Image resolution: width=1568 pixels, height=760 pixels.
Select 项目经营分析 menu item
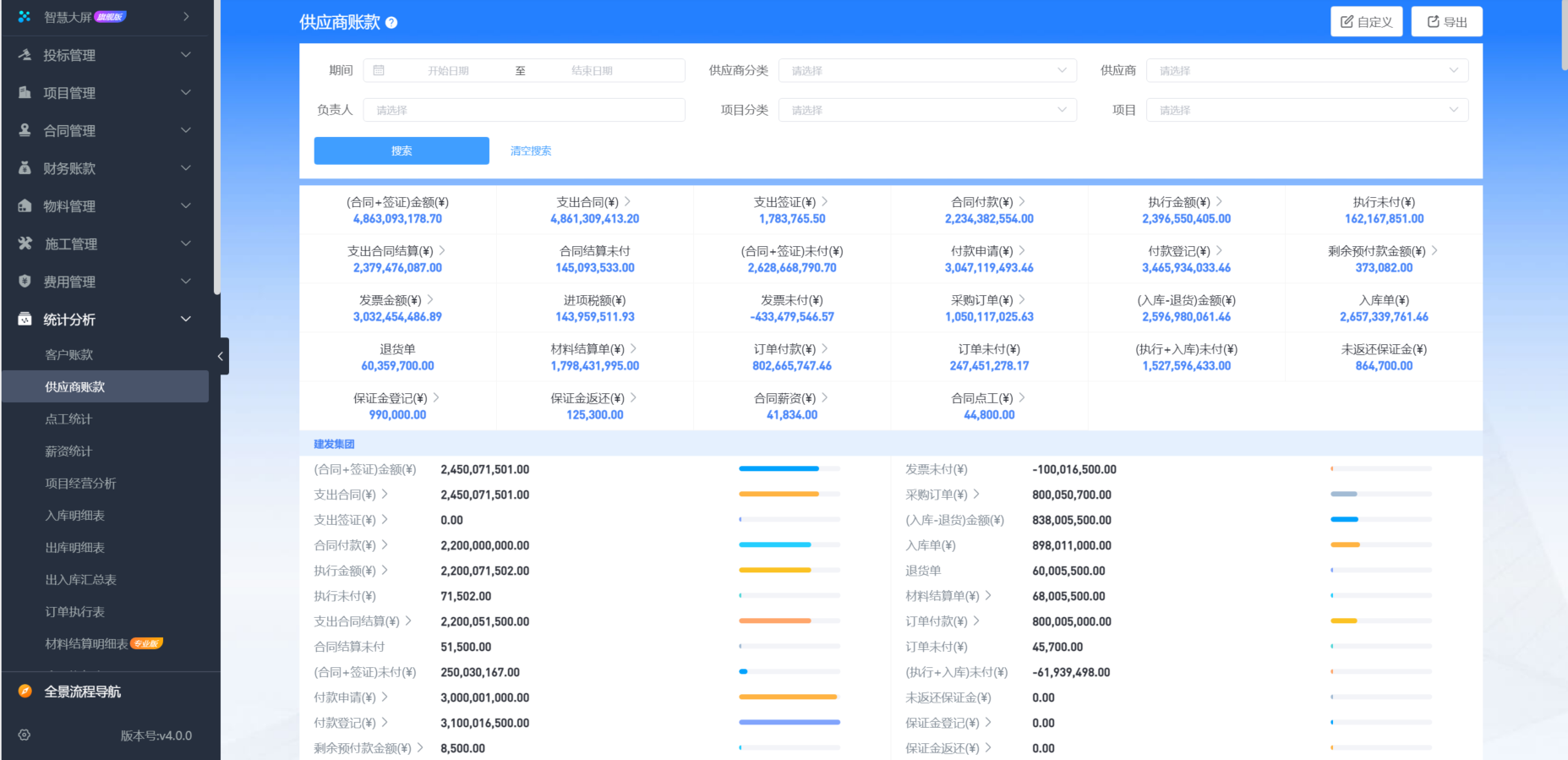point(81,484)
